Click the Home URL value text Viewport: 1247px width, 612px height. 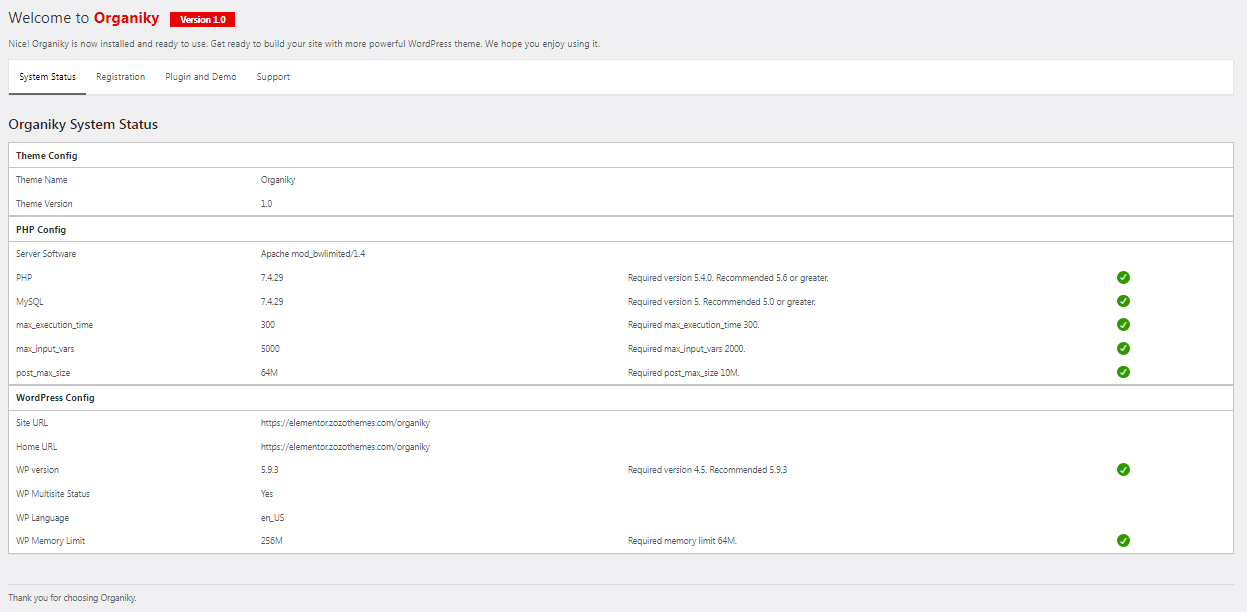[x=345, y=447]
